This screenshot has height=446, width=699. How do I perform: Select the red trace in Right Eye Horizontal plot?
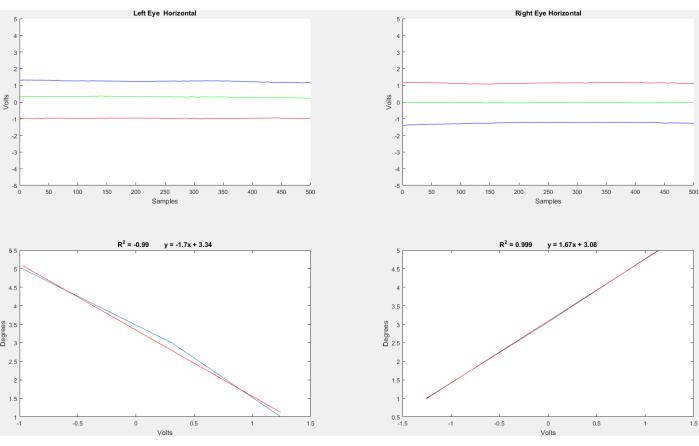point(548,83)
